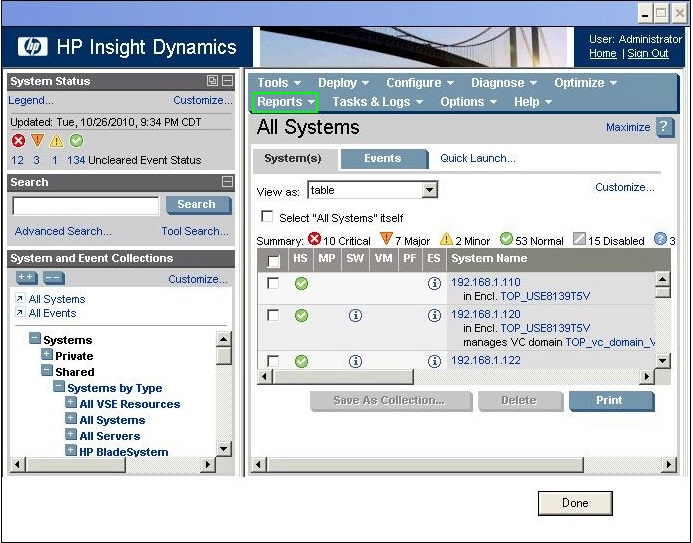Collapse the Search panel

tap(227, 182)
